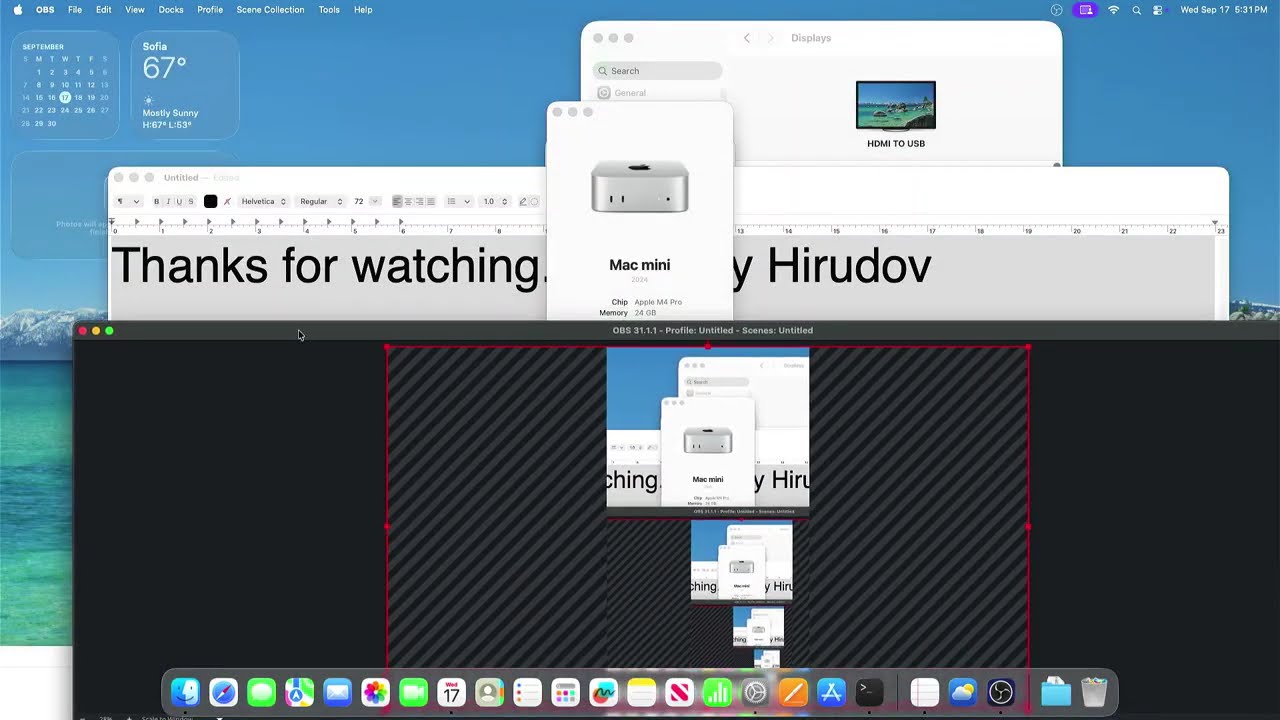Open Mail app in the Dock
This screenshot has height=720, width=1280.
click(337, 692)
